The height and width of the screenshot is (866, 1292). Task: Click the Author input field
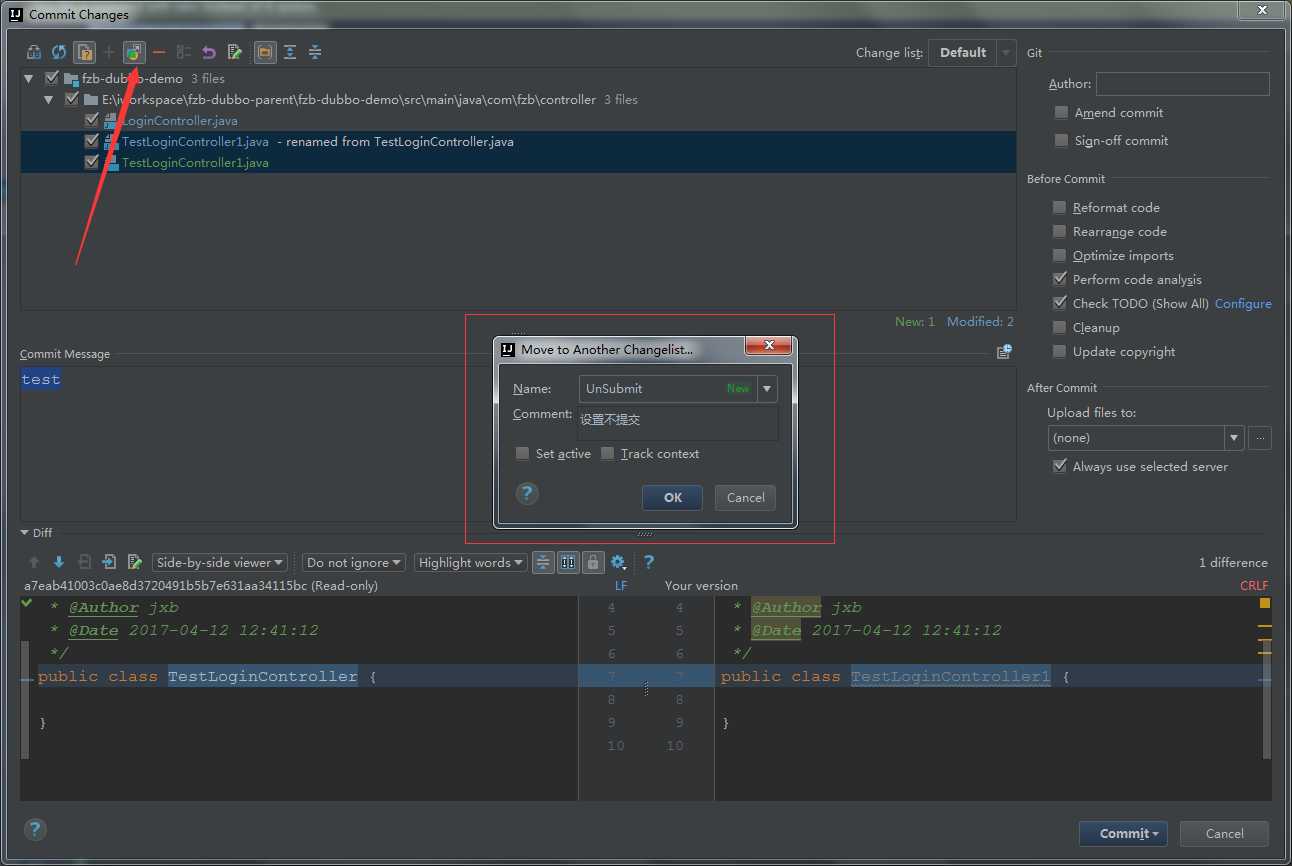[x=1183, y=84]
